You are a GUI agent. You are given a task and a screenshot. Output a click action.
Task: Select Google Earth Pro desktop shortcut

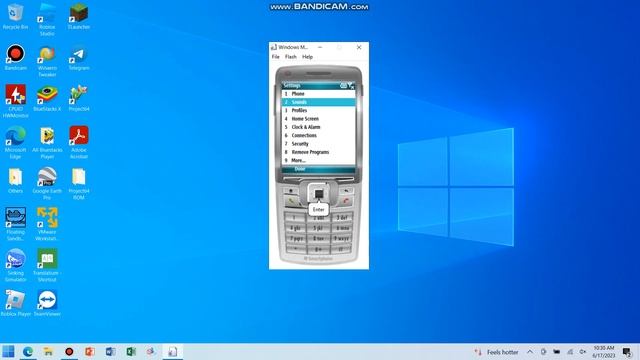47,183
